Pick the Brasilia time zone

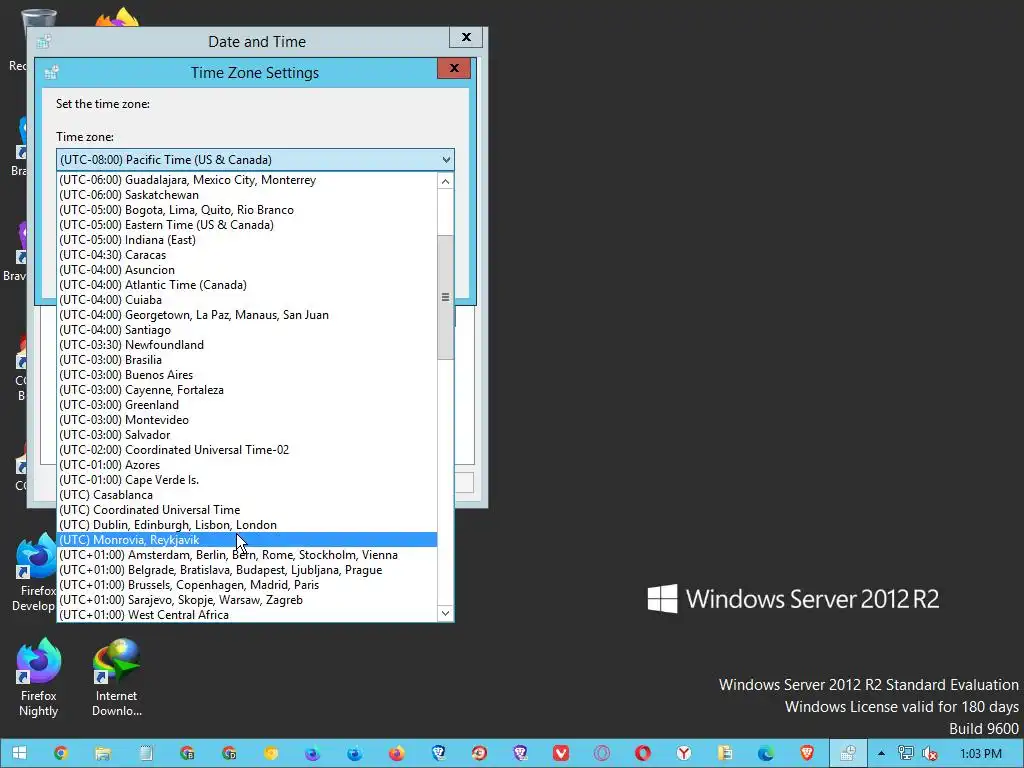pyautogui.click(x=247, y=360)
